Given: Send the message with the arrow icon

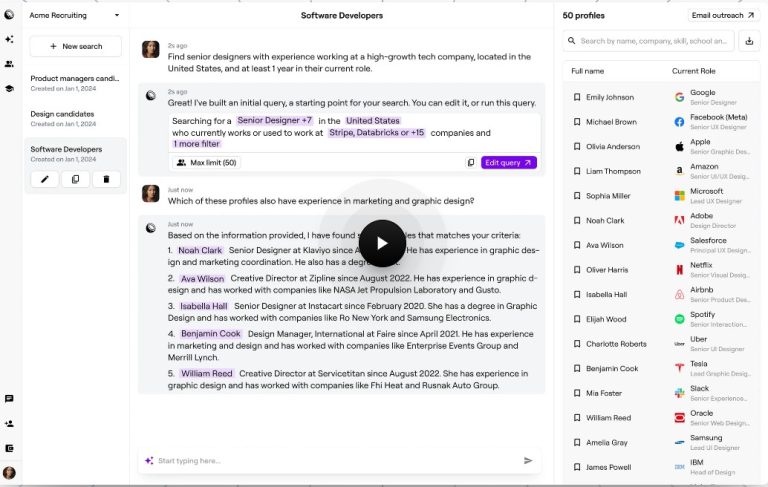Looking at the screenshot, I should coord(528,461).
